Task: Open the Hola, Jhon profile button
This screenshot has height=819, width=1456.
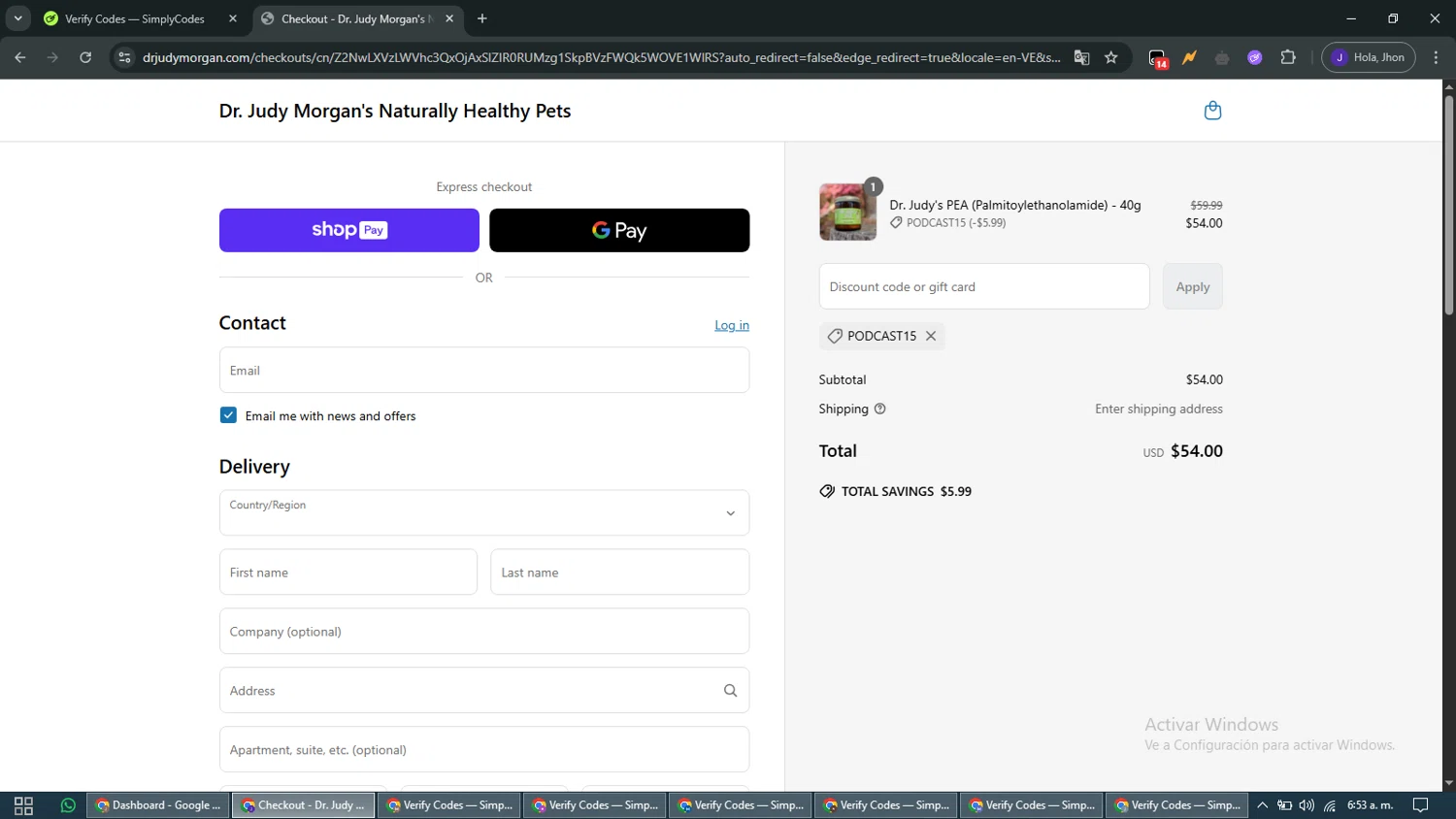Action: click(1369, 57)
